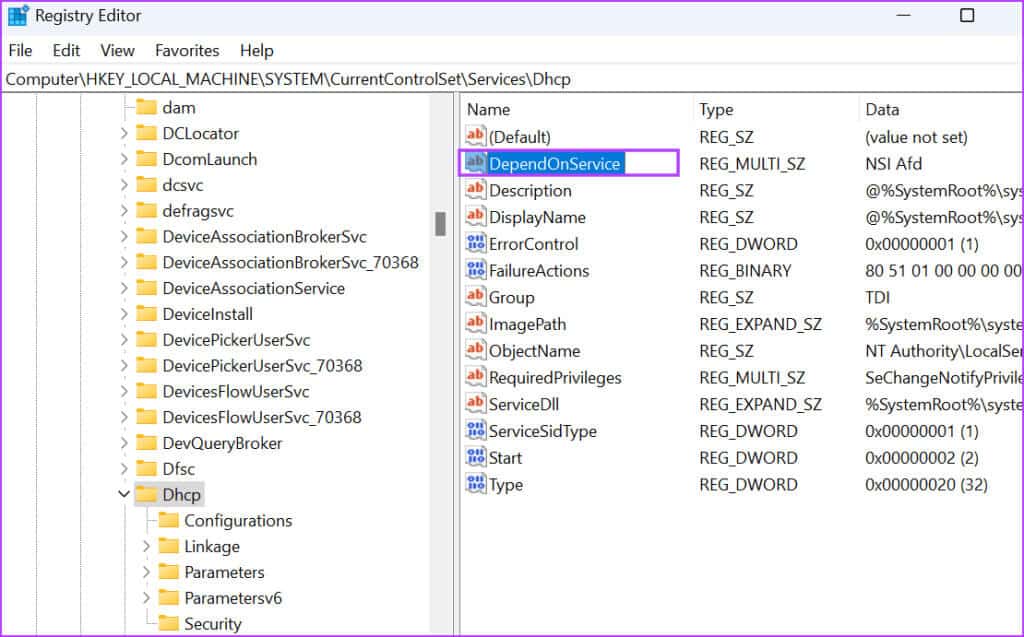
Task: Expand the DeviceAssociationService key
Action: click(124, 288)
